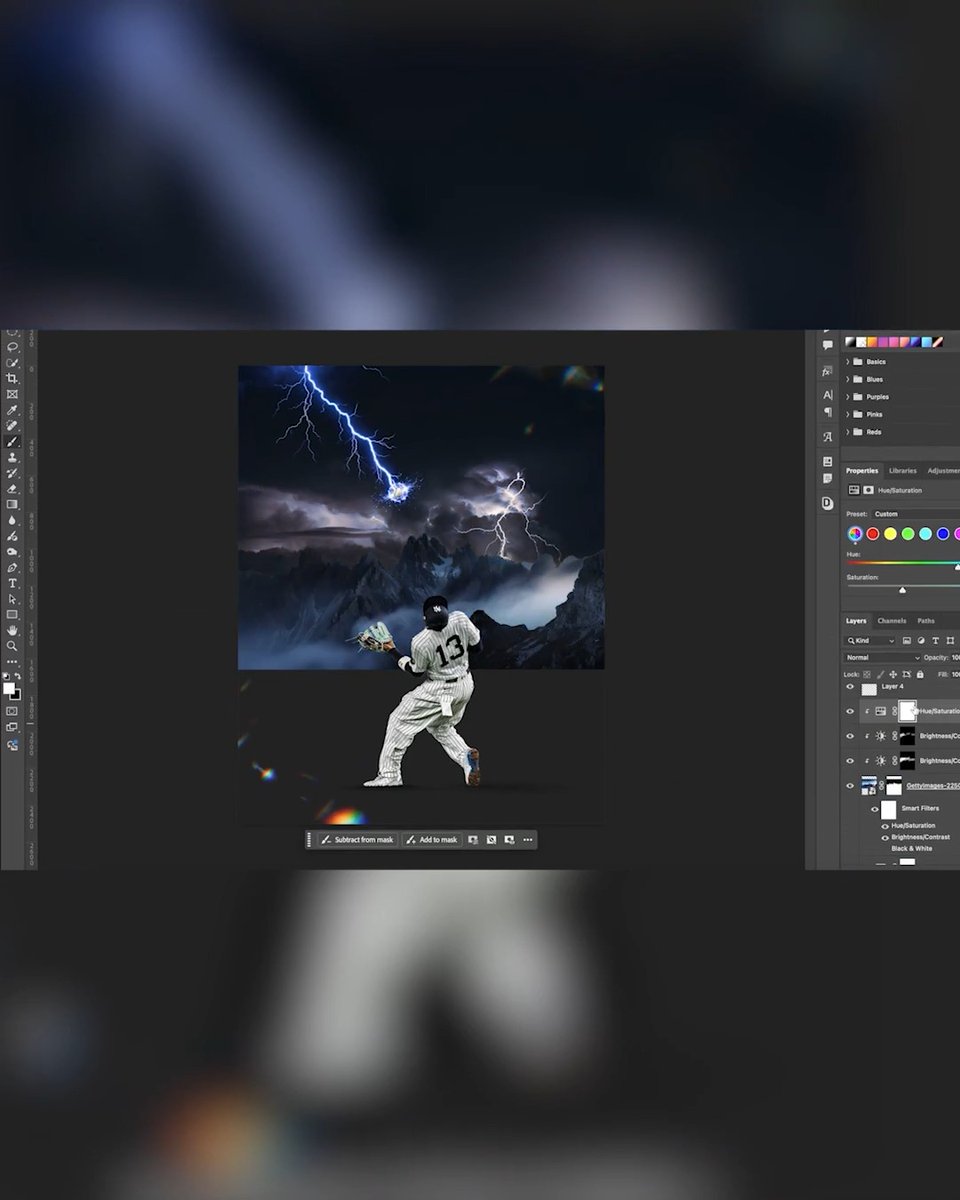Open more options in the mask taskbar

(x=527, y=839)
